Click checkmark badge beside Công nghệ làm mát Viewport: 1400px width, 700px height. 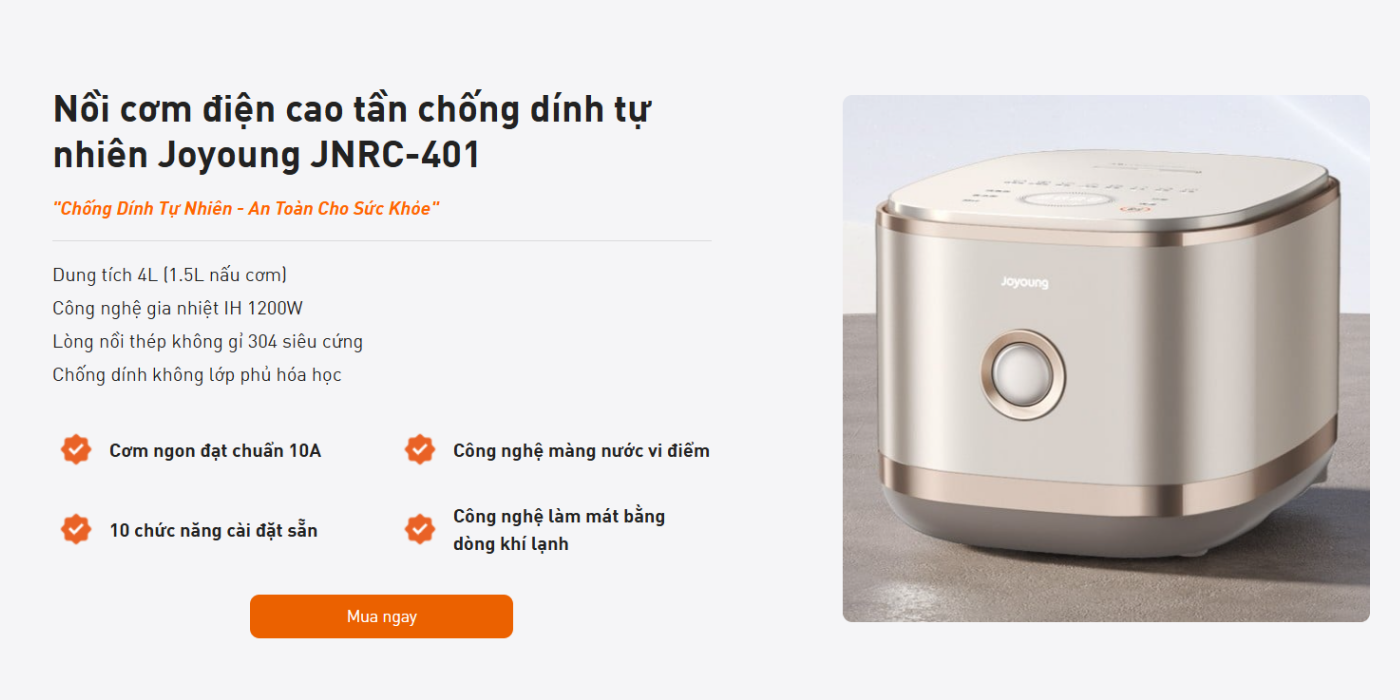click(x=420, y=529)
